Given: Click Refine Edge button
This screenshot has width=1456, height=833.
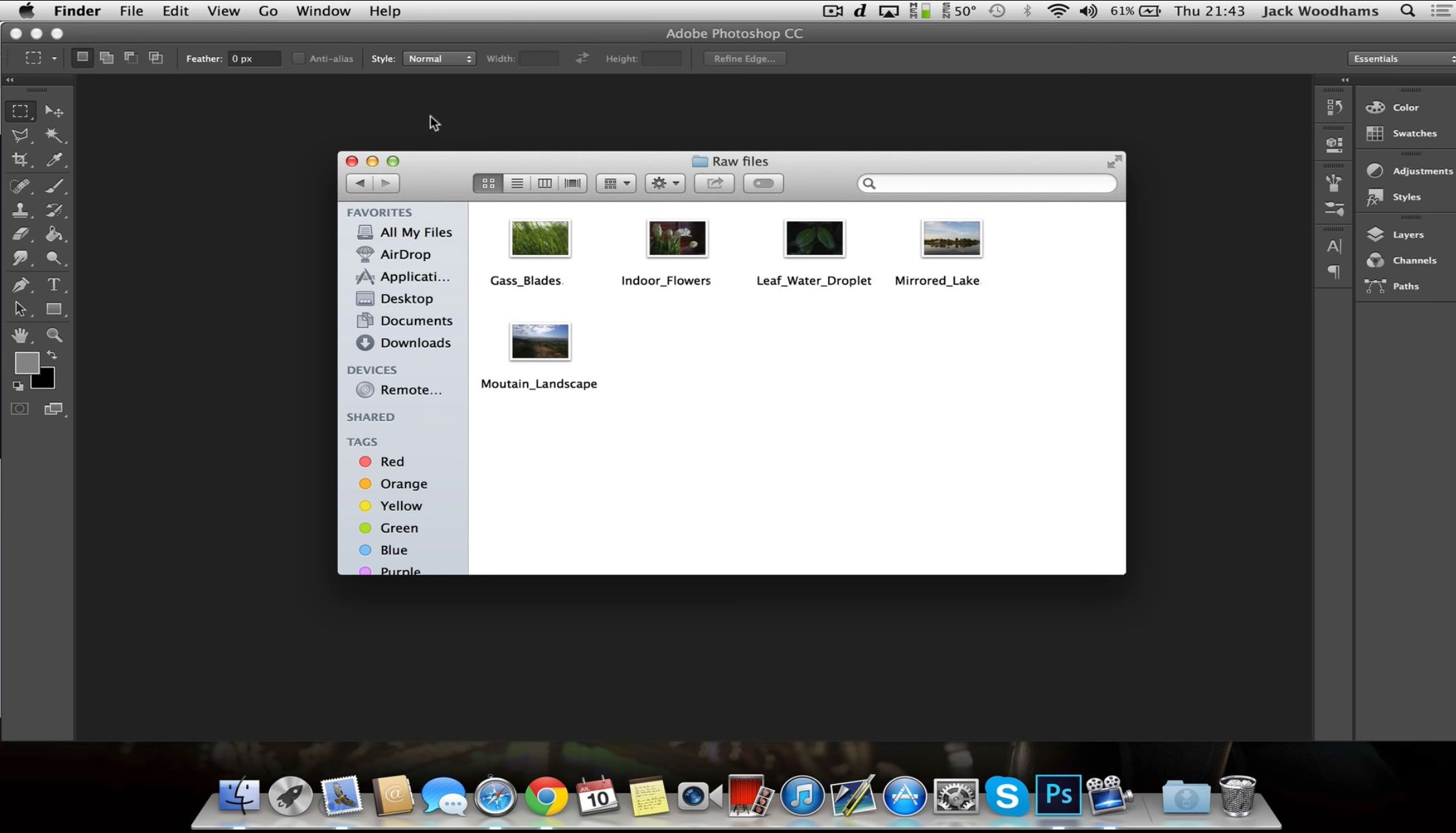Looking at the screenshot, I should pos(745,58).
